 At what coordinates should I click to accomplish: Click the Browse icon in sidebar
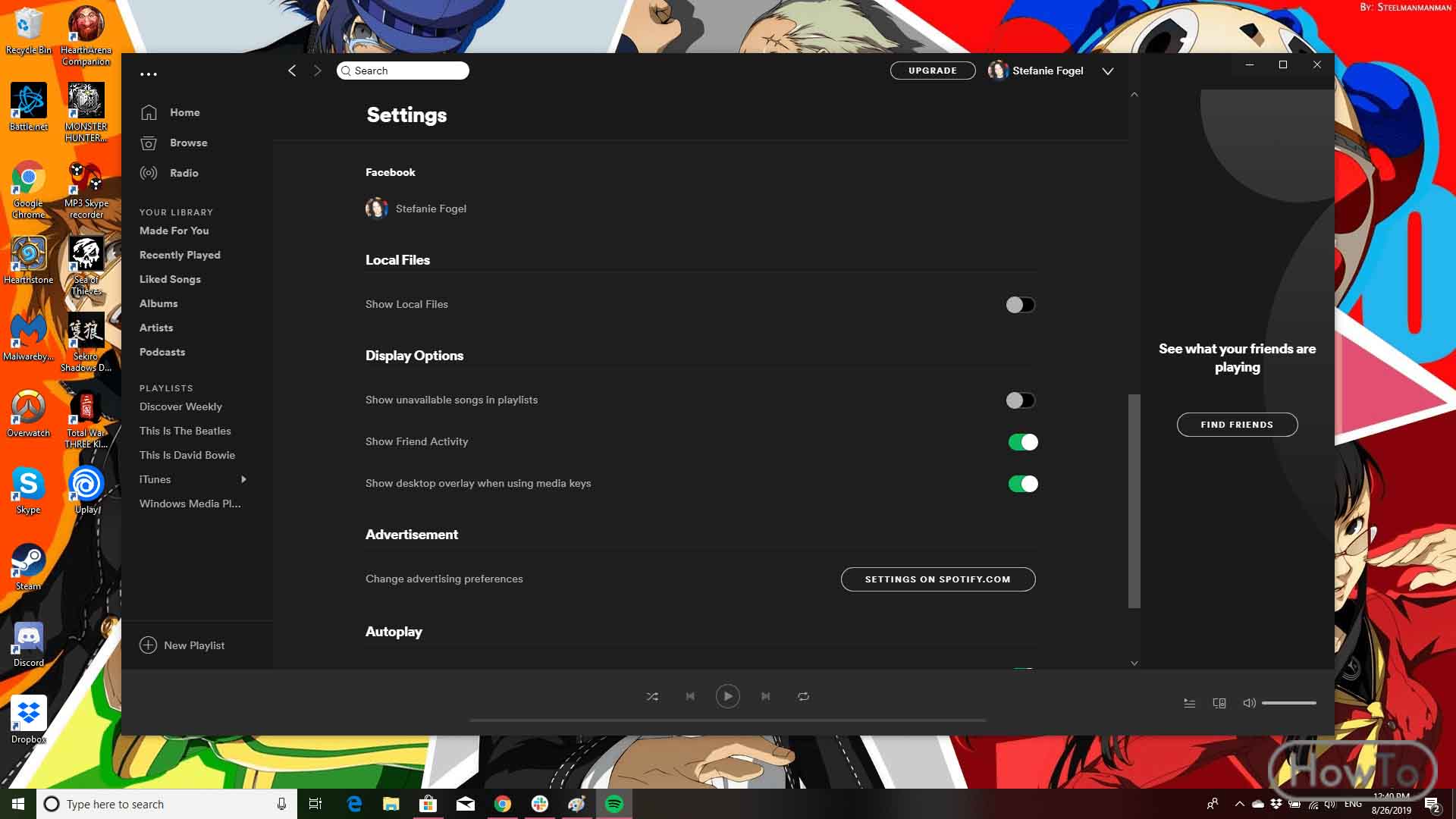[x=149, y=143]
